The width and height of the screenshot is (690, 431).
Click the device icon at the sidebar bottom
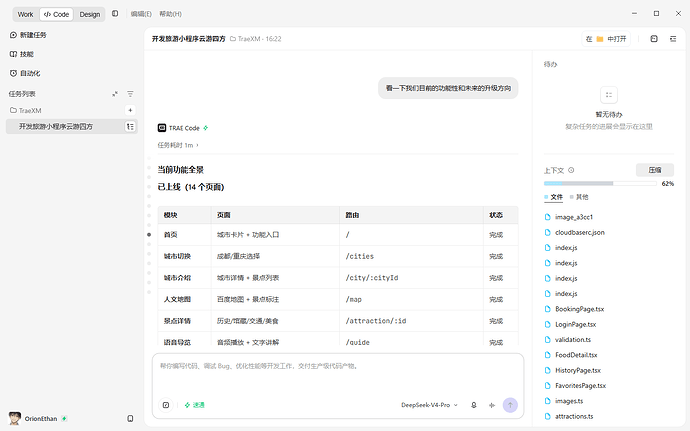point(130,418)
